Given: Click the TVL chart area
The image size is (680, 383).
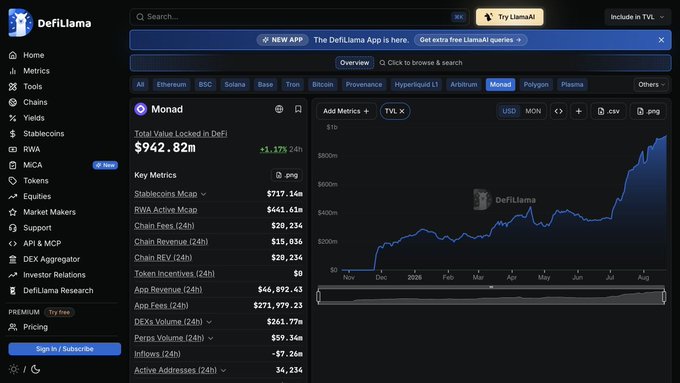Looking at the screenshot, I should (x=504, y=199).
